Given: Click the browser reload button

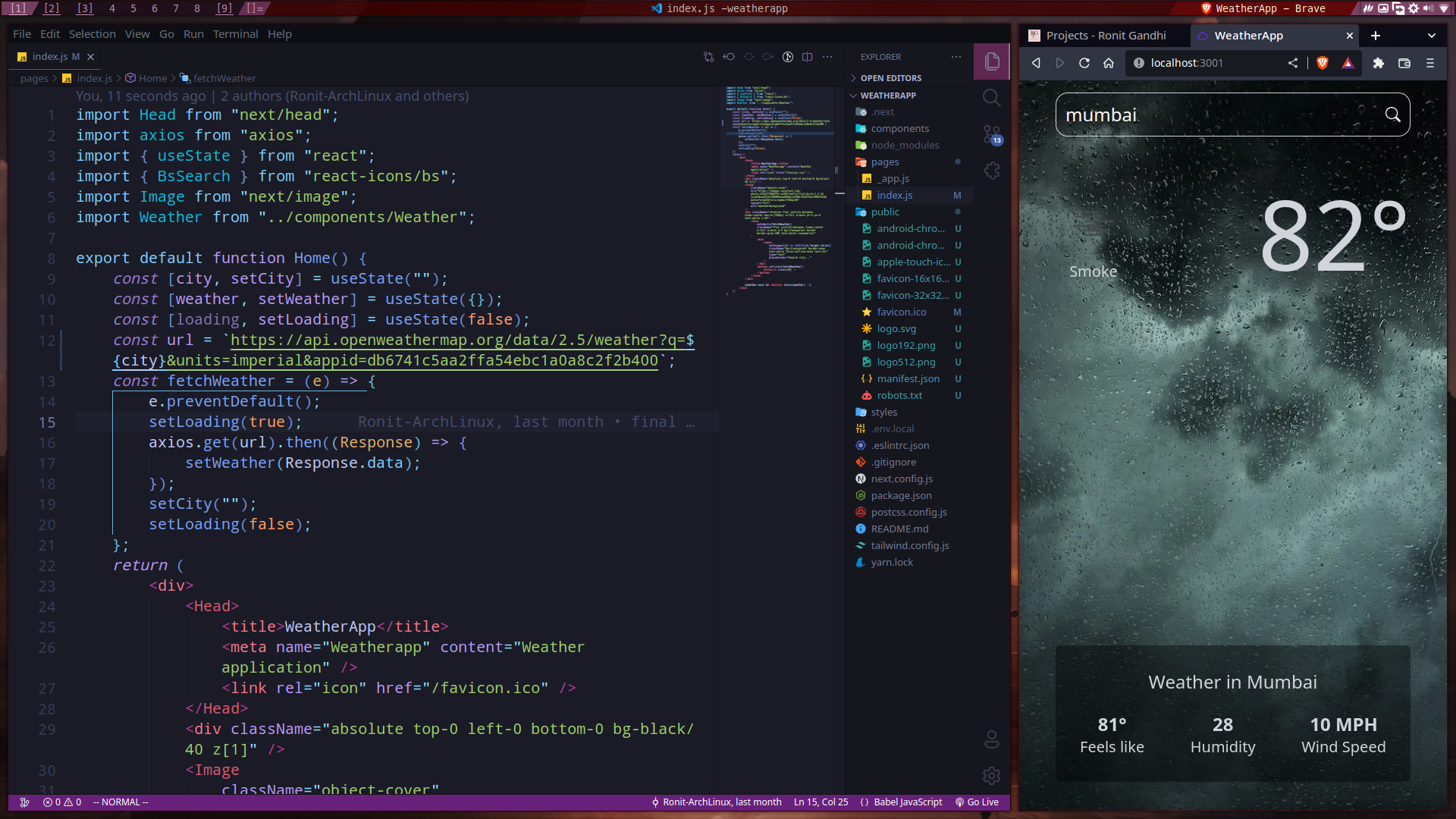Looking at the screenshot, I should click(1084, 63).
